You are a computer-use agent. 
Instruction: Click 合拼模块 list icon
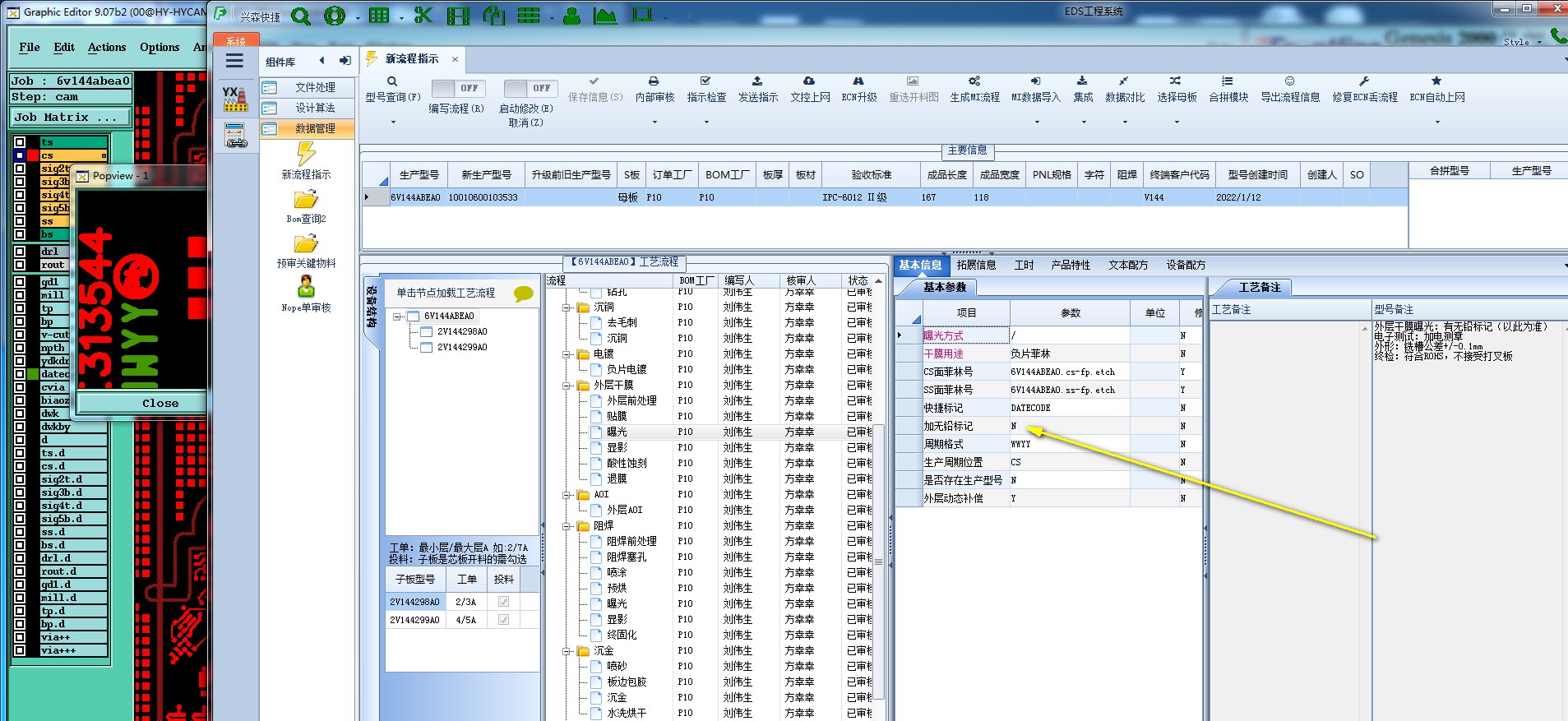(x=1228, y=81)
